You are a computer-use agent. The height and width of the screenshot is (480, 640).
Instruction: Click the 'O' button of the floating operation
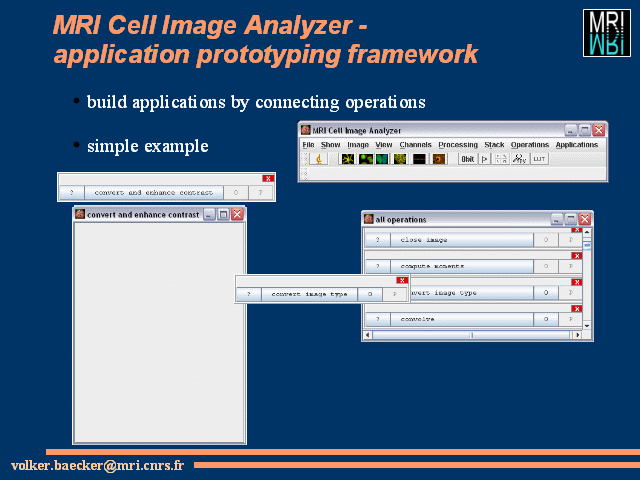pyautogui.click(x=370, y=294)
